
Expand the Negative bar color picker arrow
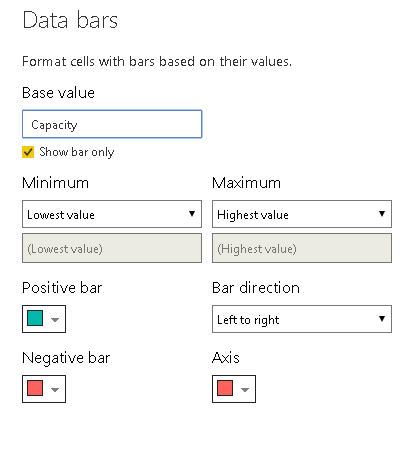(55, 390)
